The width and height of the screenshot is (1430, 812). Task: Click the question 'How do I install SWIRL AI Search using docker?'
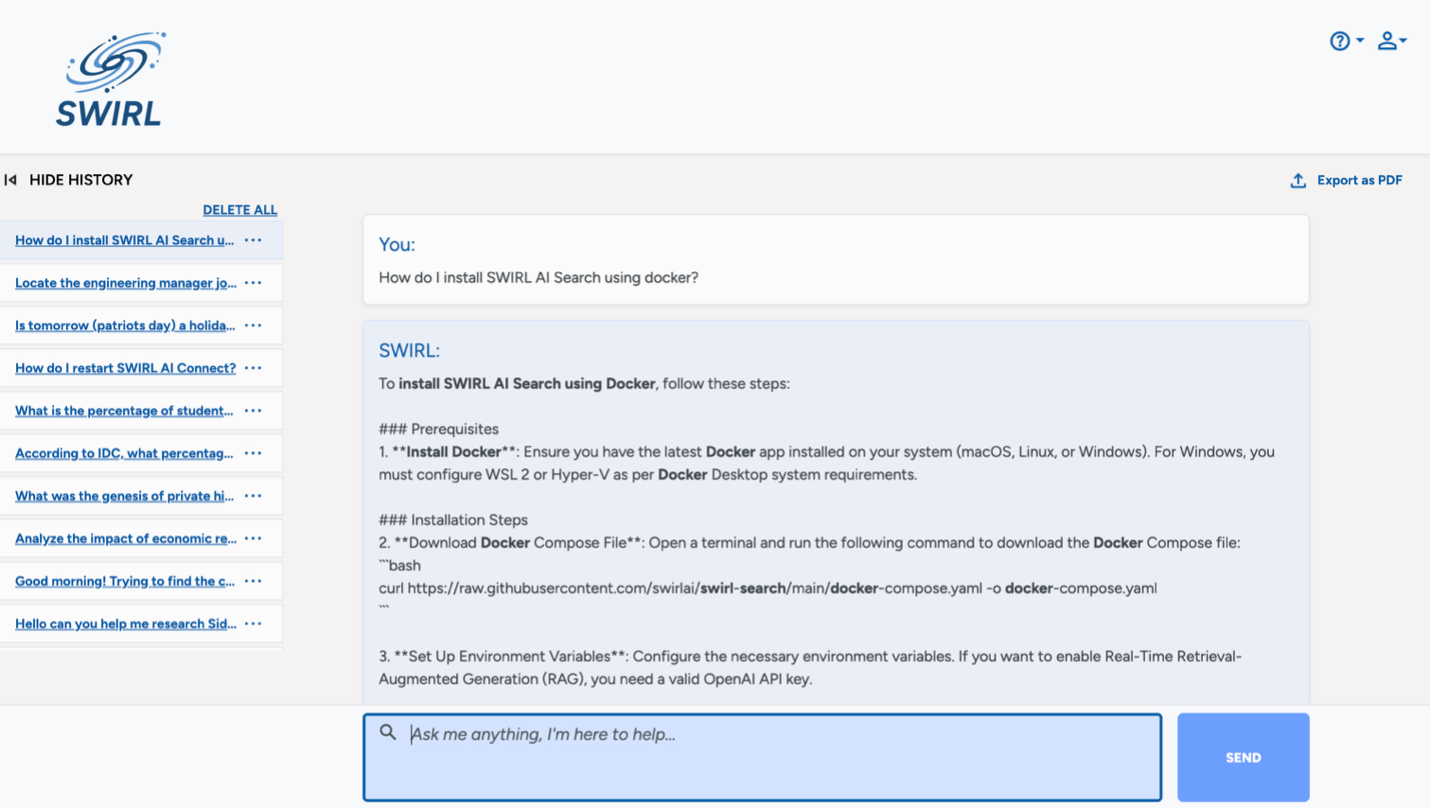[x=538, y=277]
